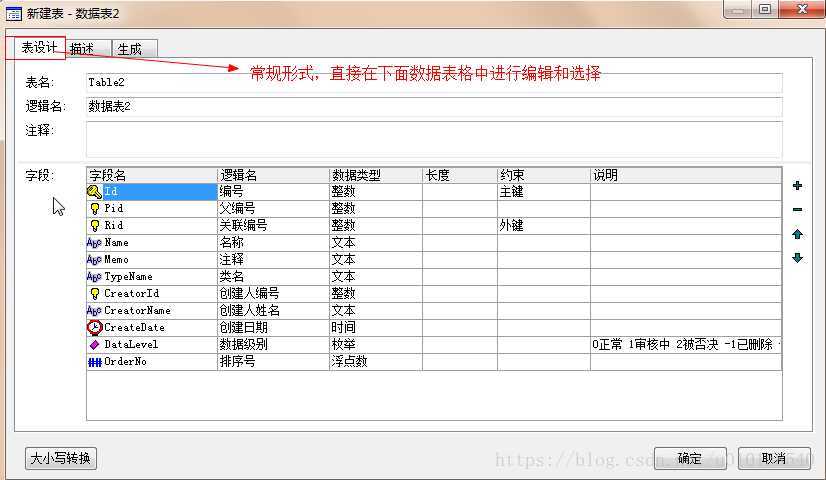Click the 时间 data type cell
The width and height of the screenshot is (826, 480).
click(x=376, y=328)
